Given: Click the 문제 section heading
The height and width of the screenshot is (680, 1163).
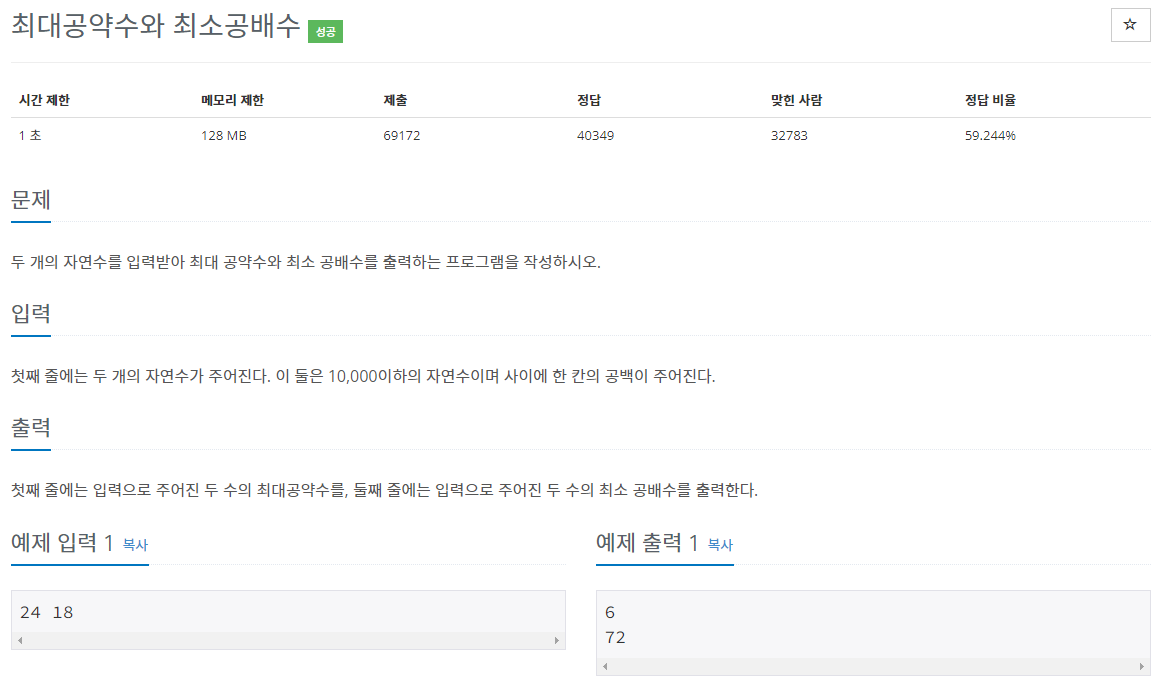Looking at the screenshot, I should (x=29, y=199).
